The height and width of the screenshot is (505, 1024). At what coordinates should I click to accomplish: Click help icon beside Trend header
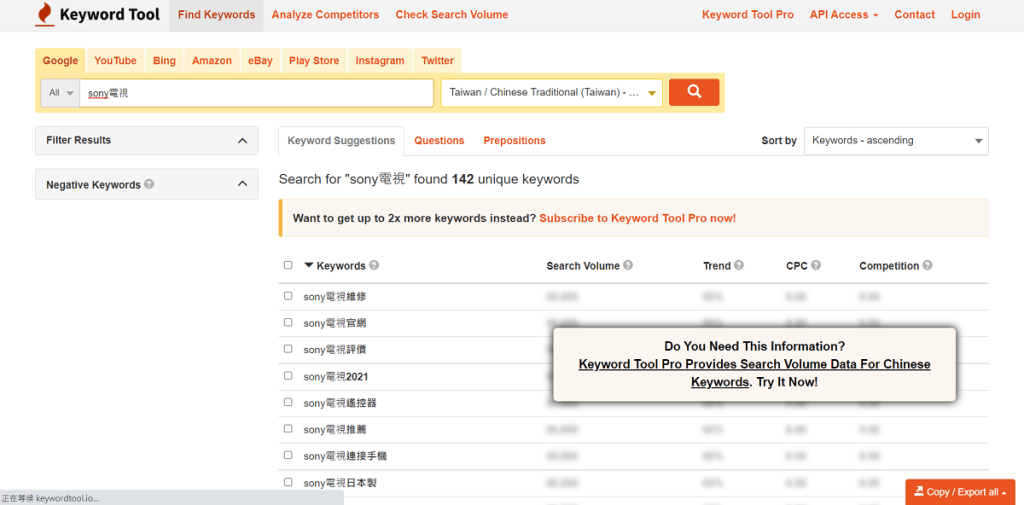[x=739, y=265]
